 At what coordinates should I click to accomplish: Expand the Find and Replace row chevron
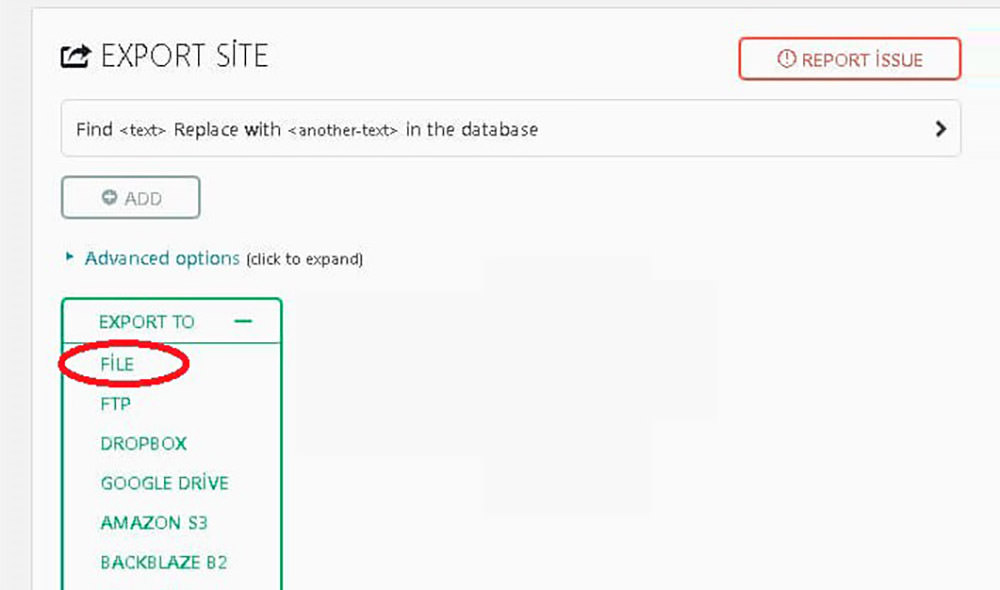(940, 129)
